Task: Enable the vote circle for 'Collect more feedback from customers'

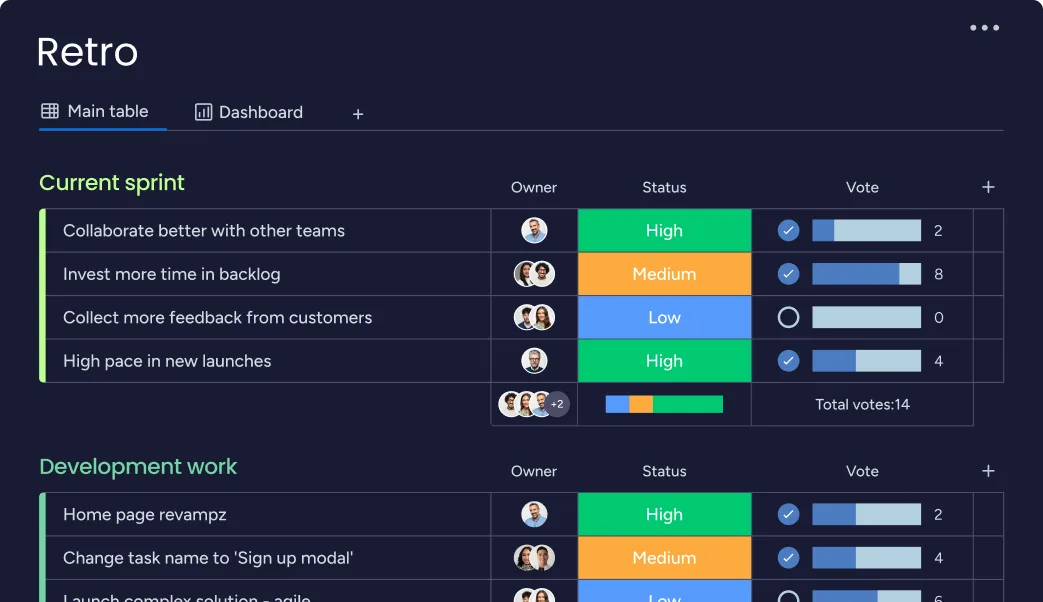Action: [787, 317]
